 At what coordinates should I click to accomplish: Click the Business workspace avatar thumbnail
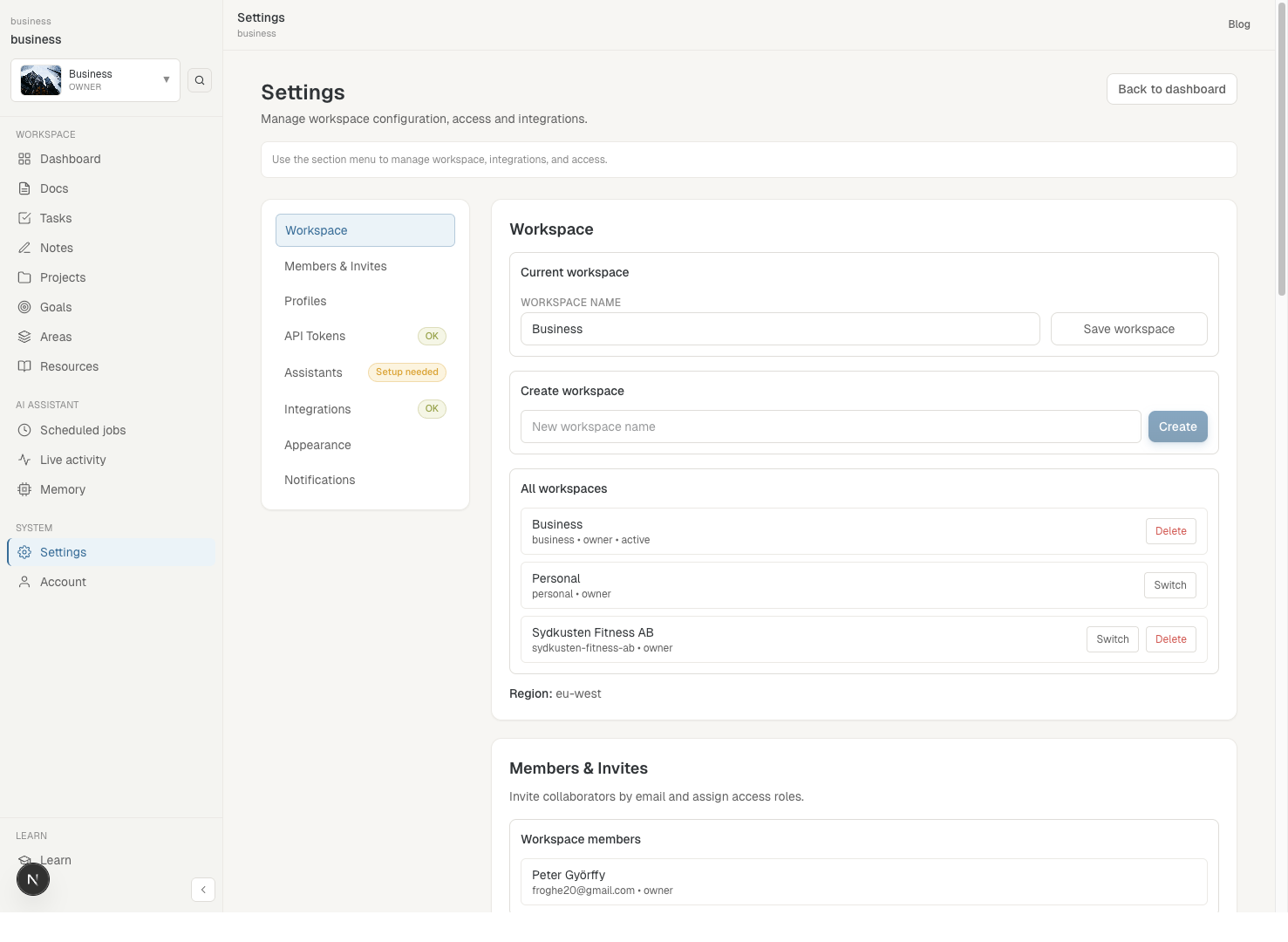(39, 79)
